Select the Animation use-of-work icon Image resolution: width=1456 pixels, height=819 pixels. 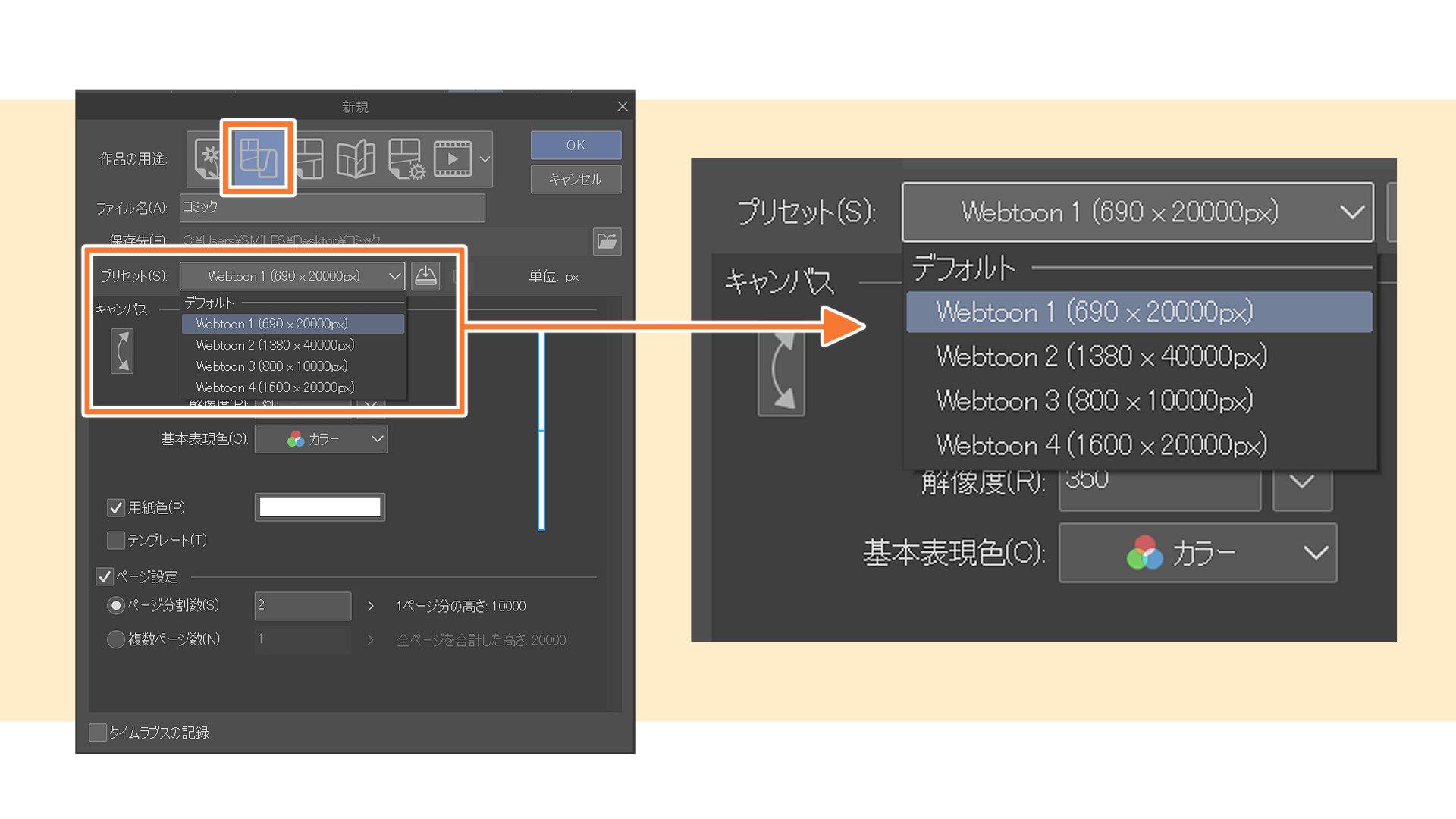click(453, 158)
